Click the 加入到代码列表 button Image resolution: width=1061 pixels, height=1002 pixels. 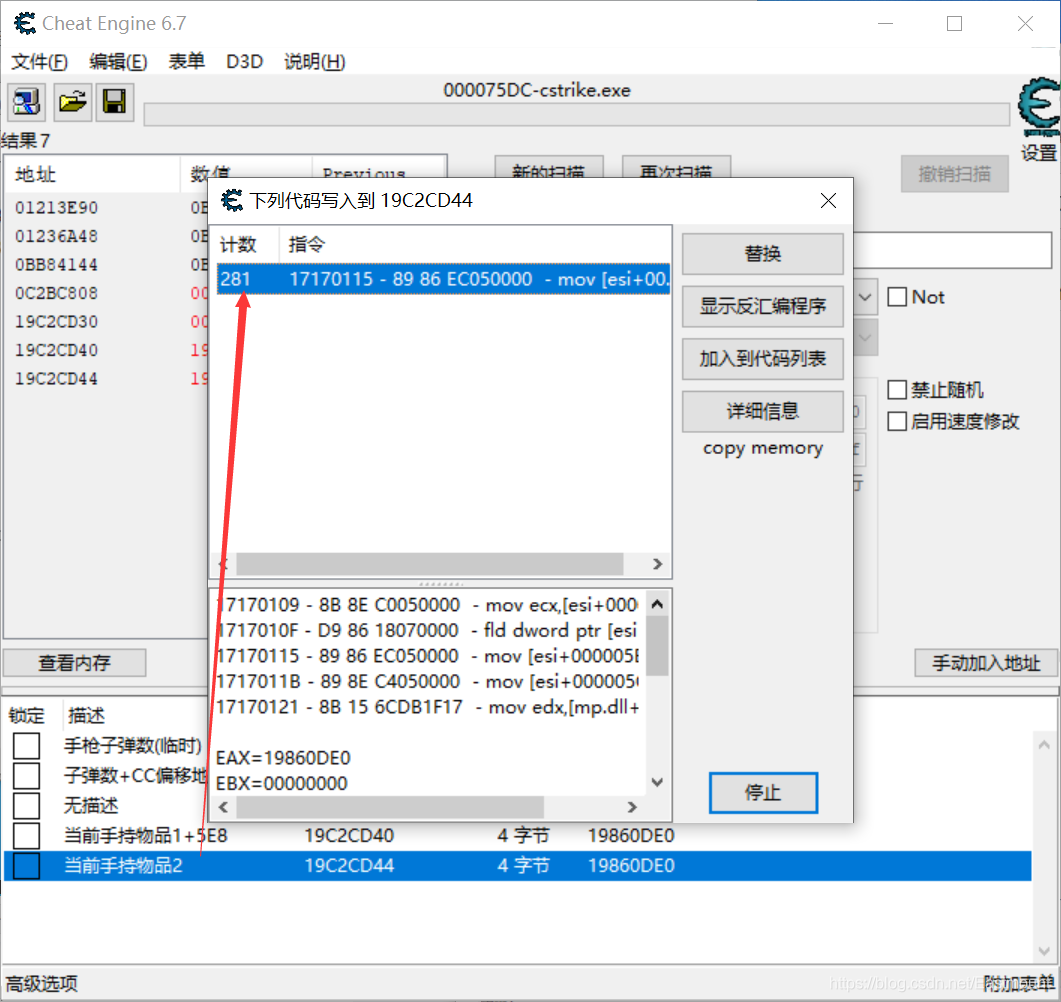[x=763, y=359]
